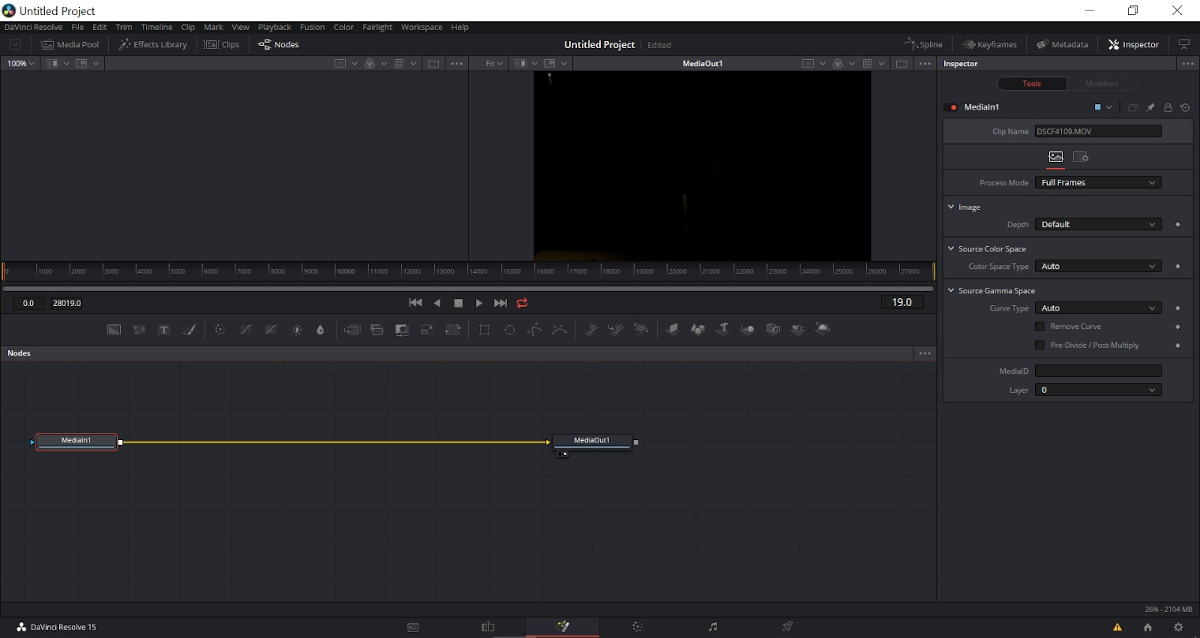1200x638 pixels.
Task: Toggle the Inspector panel button
Action: click(x=1133, y=44)
